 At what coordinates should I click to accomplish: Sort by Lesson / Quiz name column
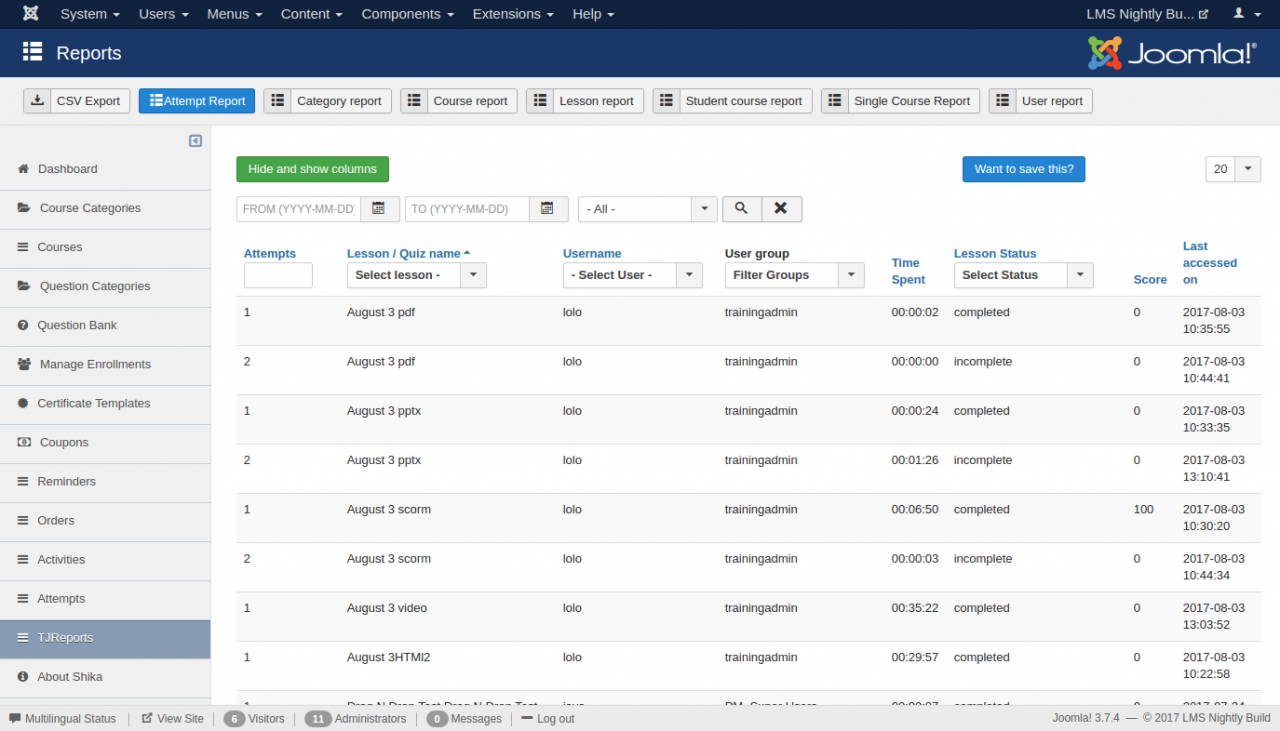point(404,254)
